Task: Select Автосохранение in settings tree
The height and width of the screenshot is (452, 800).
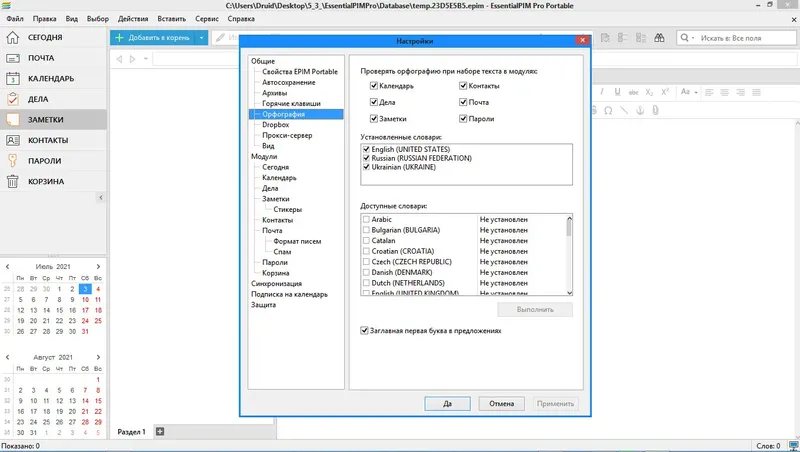Action: 289,82
